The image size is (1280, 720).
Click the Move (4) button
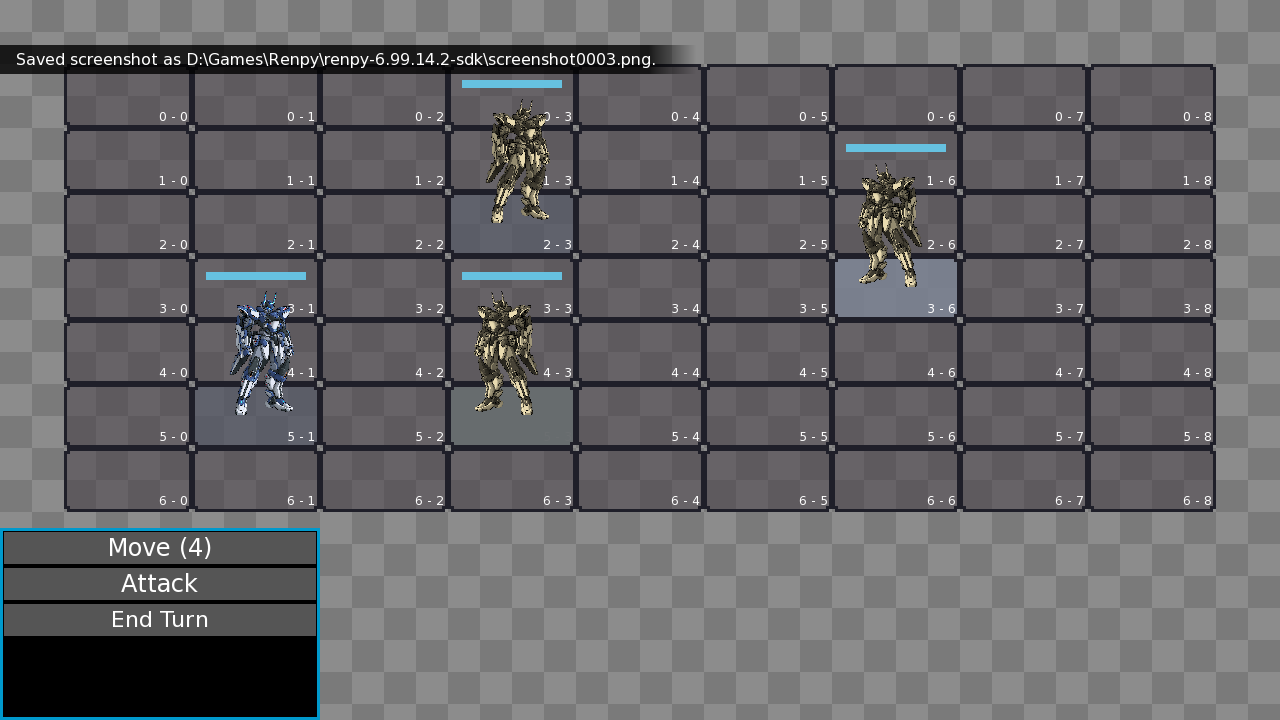[x=160, y=548]
